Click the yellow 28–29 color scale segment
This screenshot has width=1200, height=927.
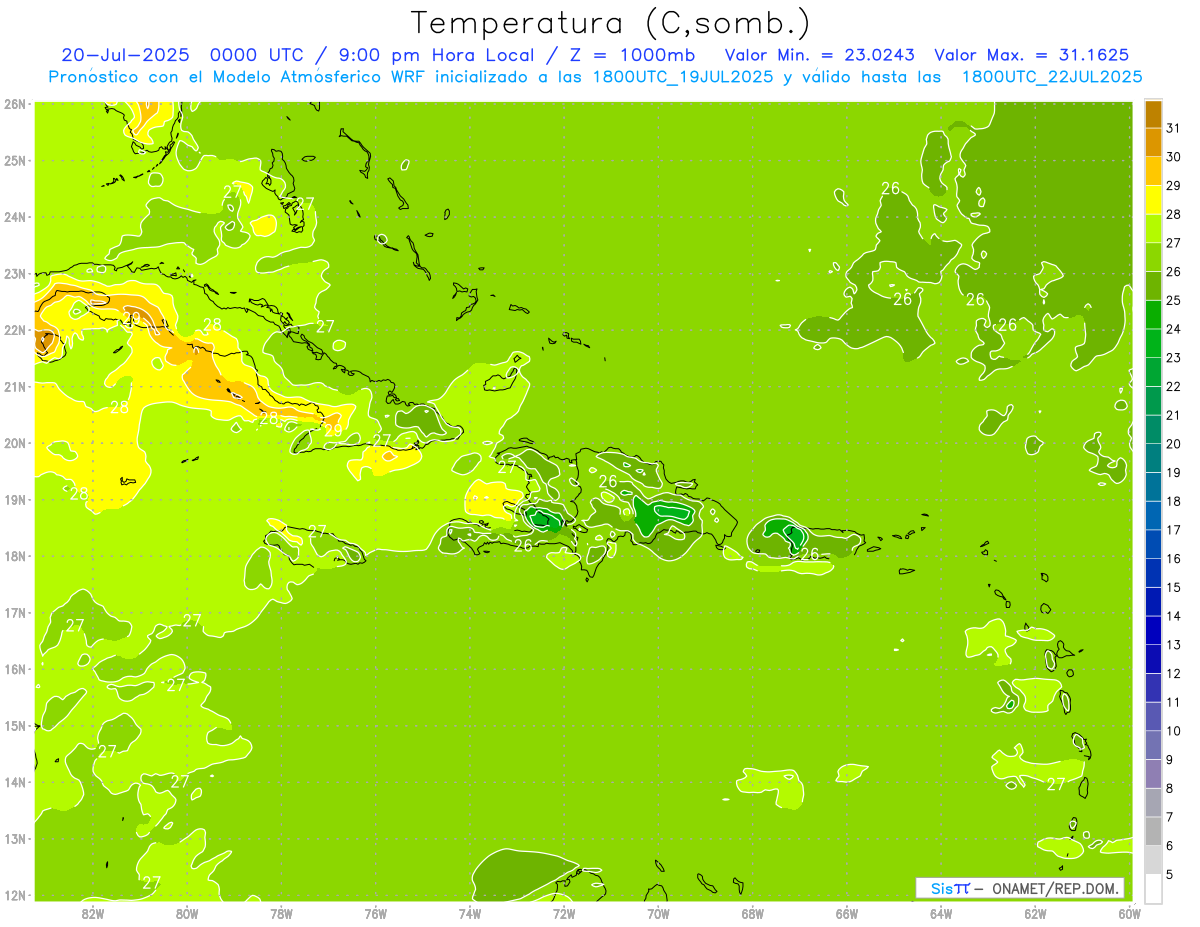1154,199
